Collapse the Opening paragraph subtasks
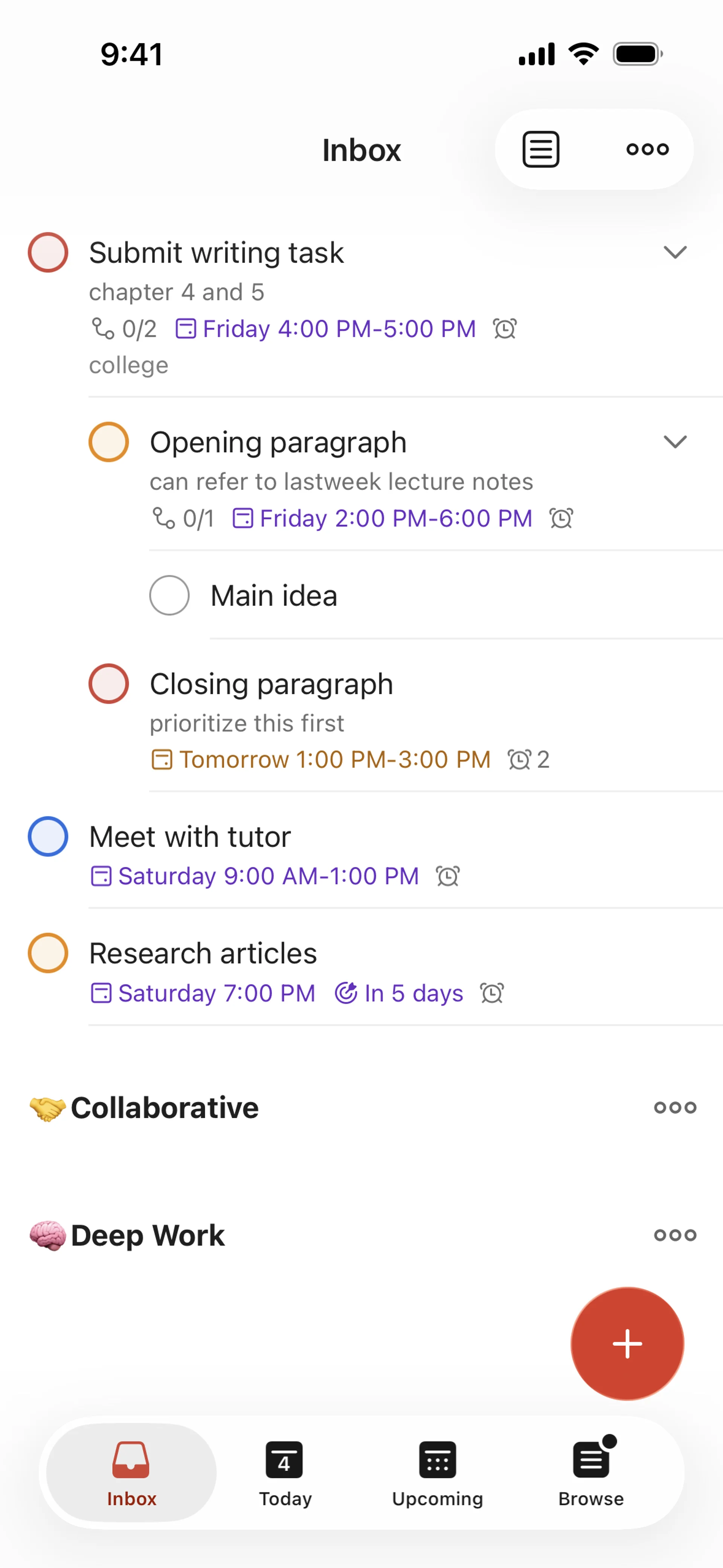The image size is (723, 1568). coord(675,442)
